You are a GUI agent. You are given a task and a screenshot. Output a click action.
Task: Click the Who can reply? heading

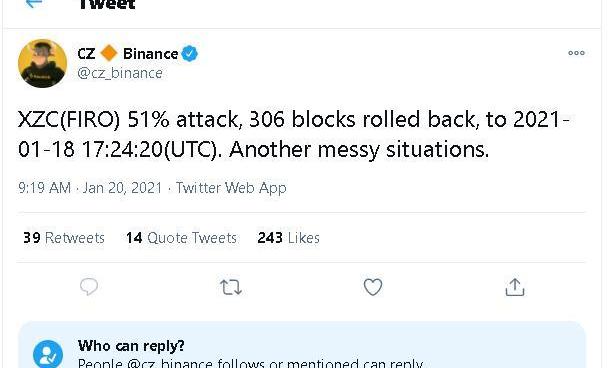pyautogui.click(x=131, y=346)
